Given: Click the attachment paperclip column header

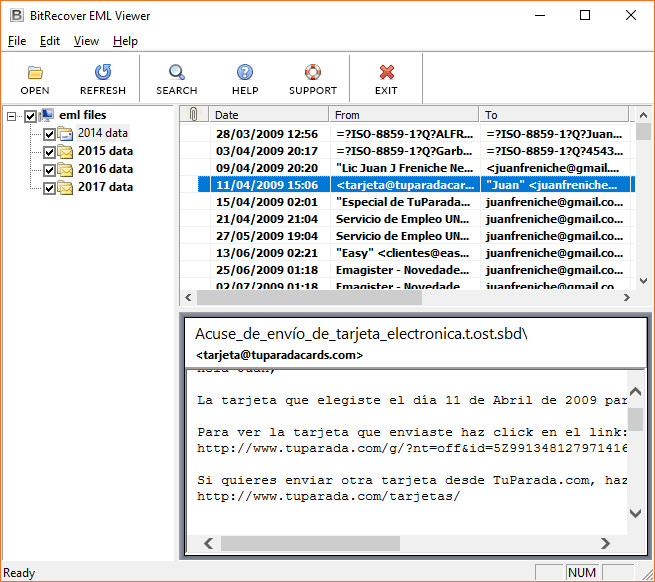Looking at the screenshot, I should pyautogui.click(x=194, y=114).
